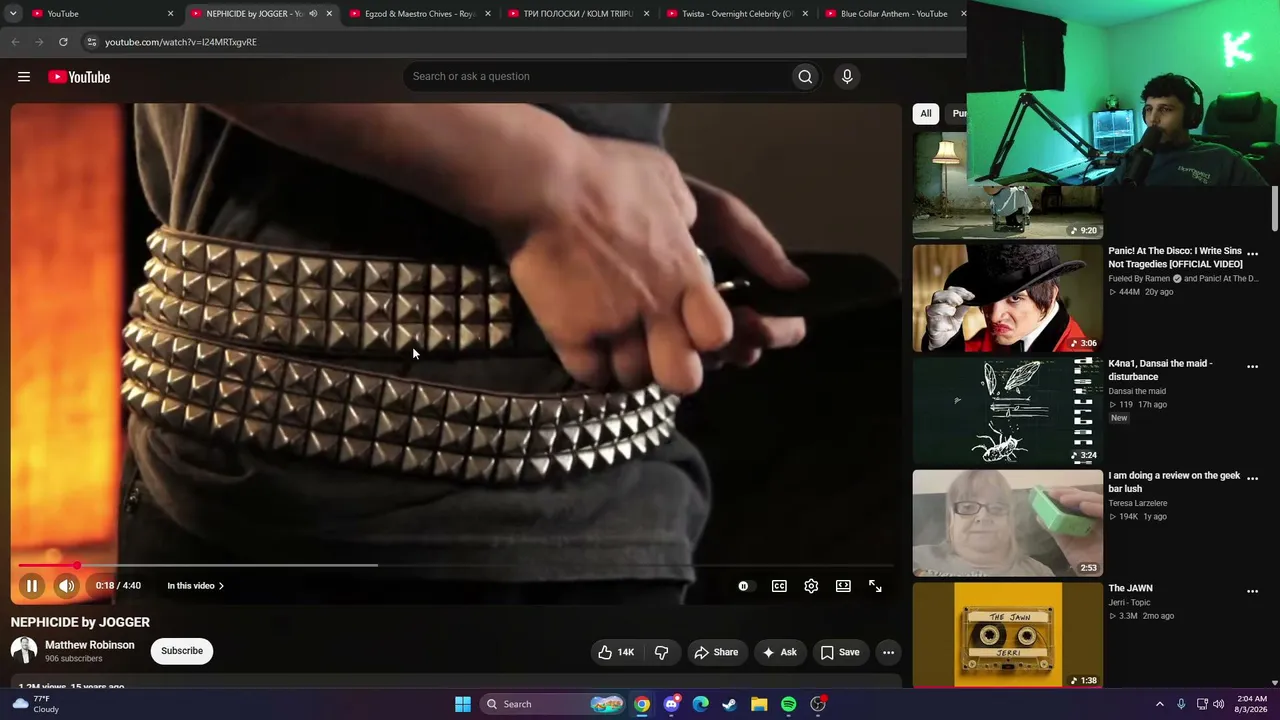The image size is (1280, 720).
Task: Open 'I am doing a review' title
Action: pos(1174,482)
